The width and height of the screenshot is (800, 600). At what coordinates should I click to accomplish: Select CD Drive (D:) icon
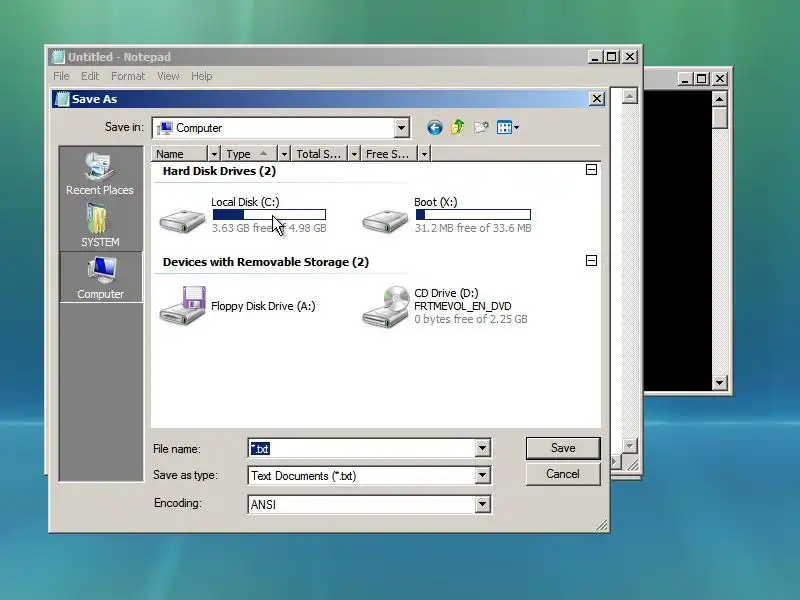[386, 306]
